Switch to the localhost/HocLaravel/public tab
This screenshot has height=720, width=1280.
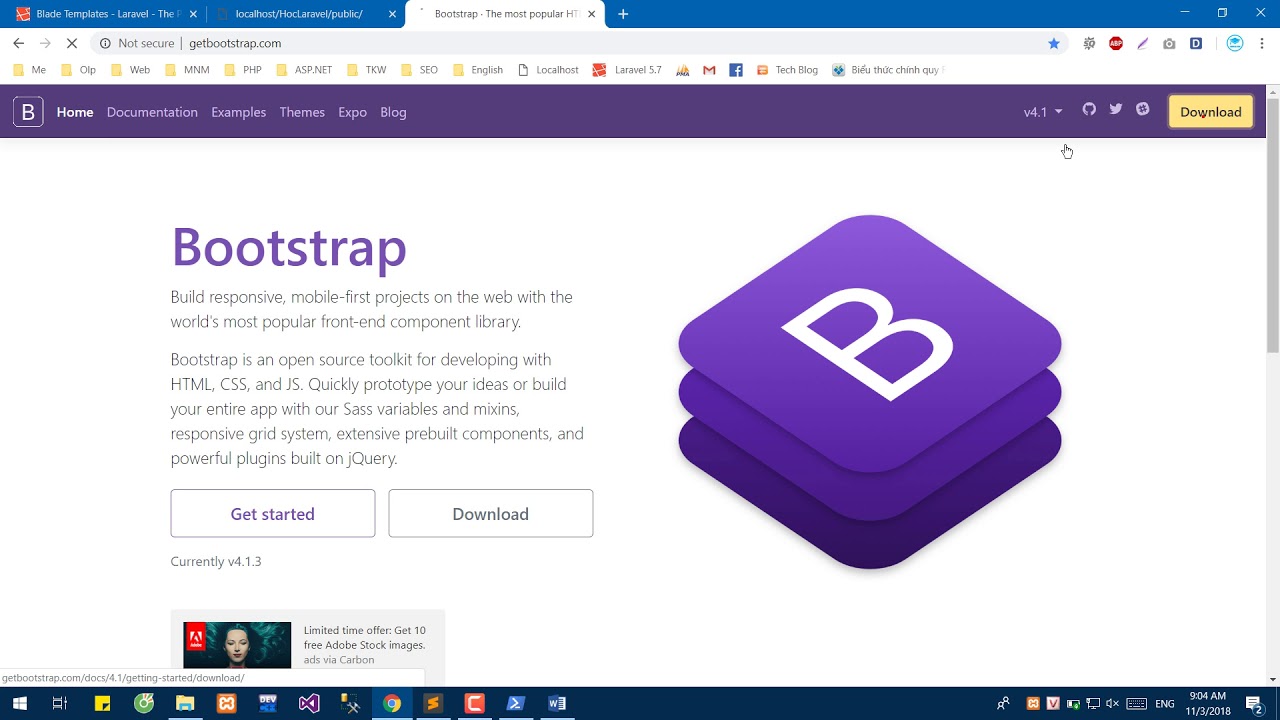pos(305,14)
